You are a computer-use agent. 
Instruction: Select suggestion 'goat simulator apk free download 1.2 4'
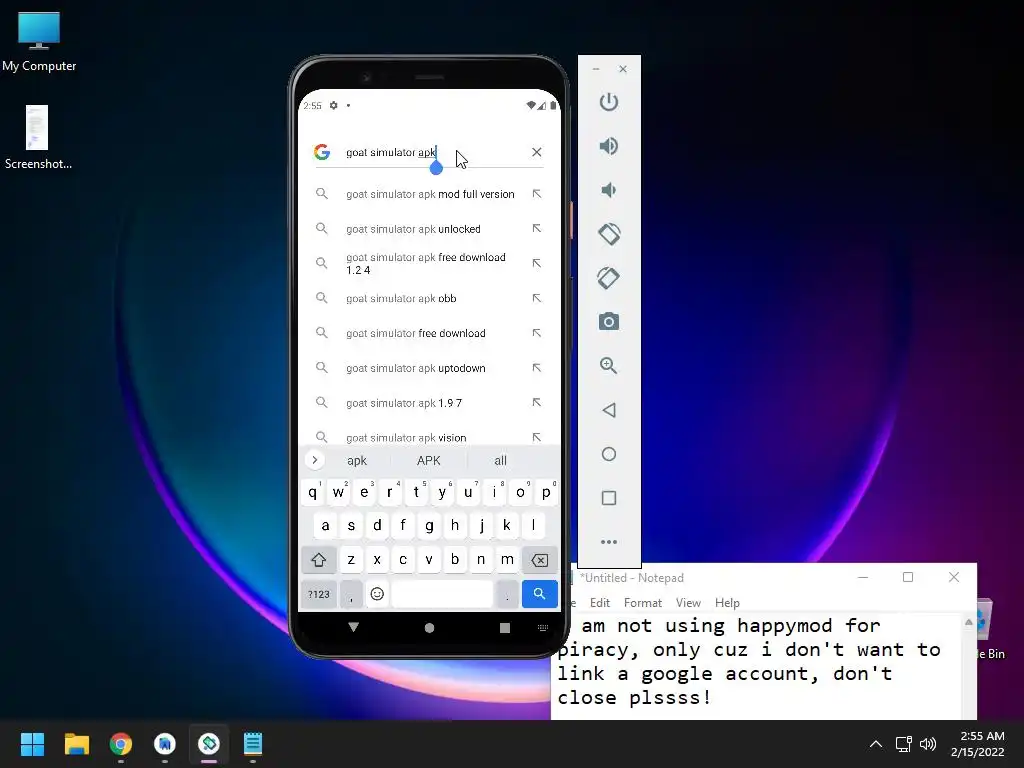pyautogui.click(x=429, y=263)
